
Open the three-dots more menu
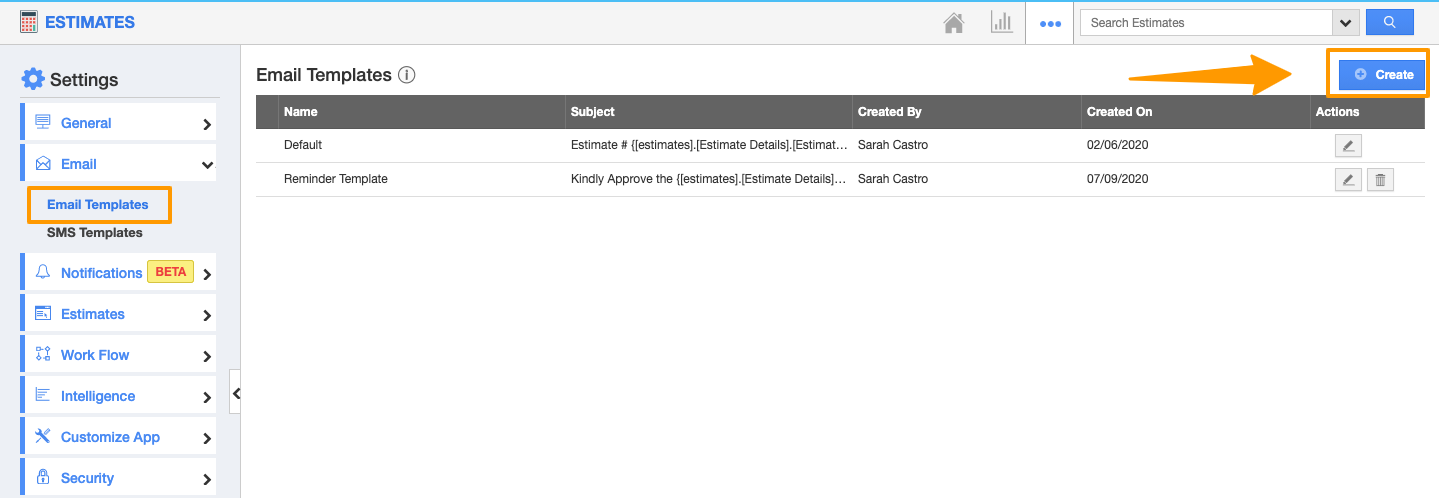pyautogui.click(x=1050, y=24)
